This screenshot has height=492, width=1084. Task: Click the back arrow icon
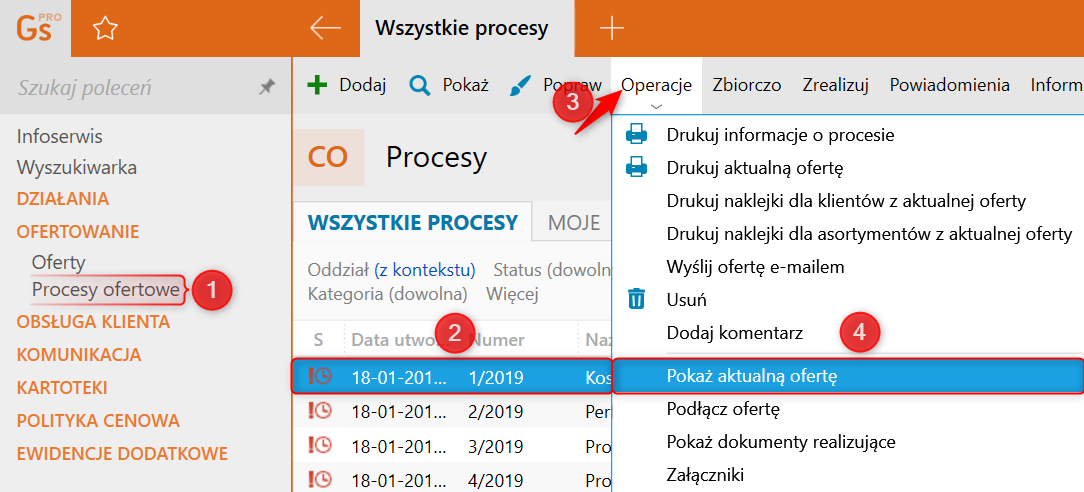[325, 28]
